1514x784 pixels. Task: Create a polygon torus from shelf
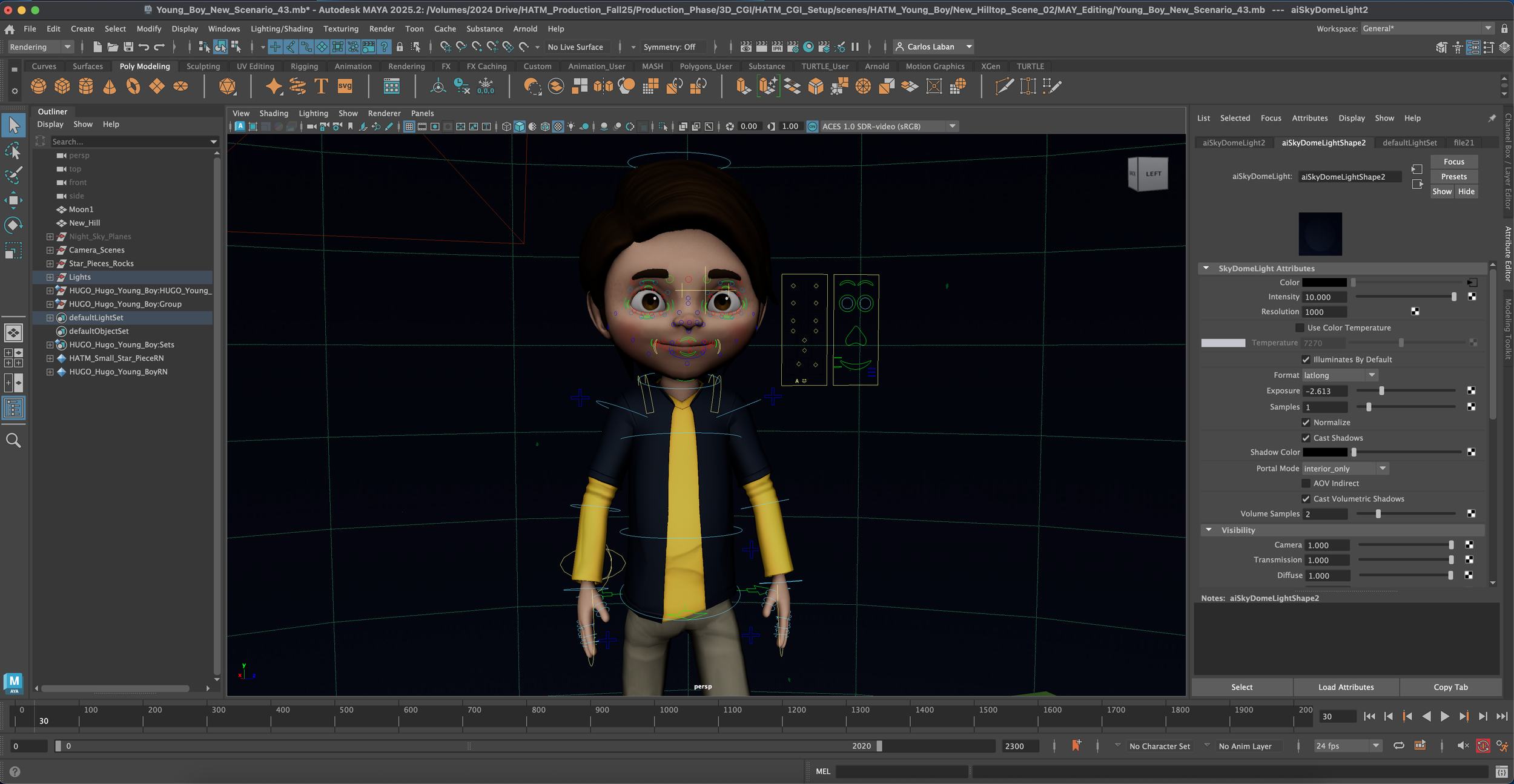pyautogui.click(x=133, y=87)
